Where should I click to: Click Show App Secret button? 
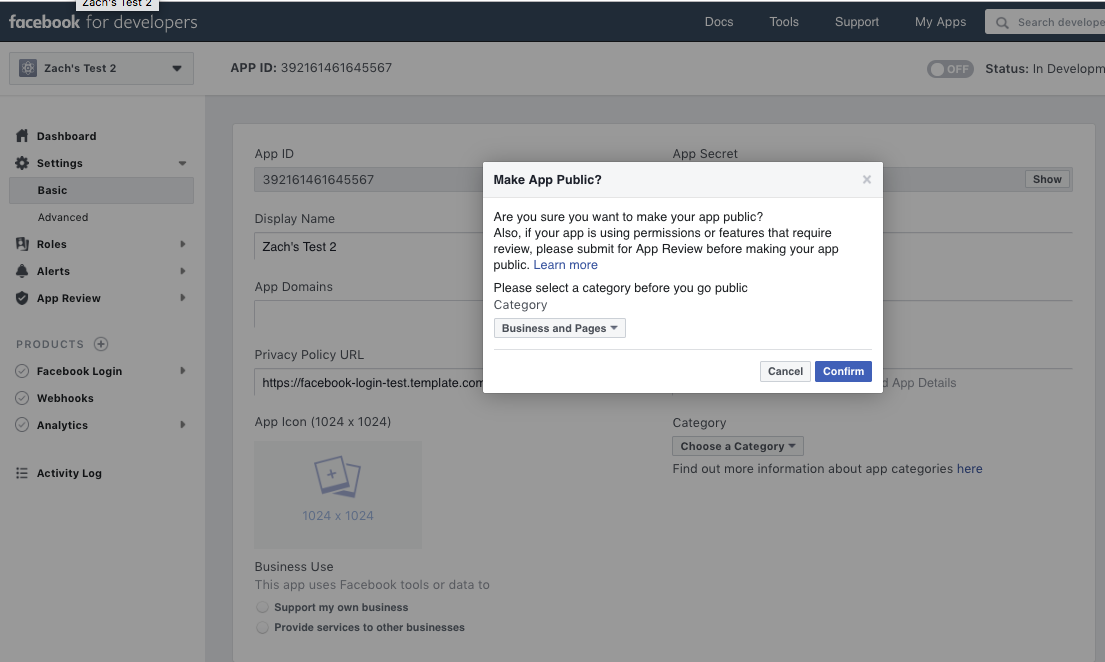[1047, 179]
